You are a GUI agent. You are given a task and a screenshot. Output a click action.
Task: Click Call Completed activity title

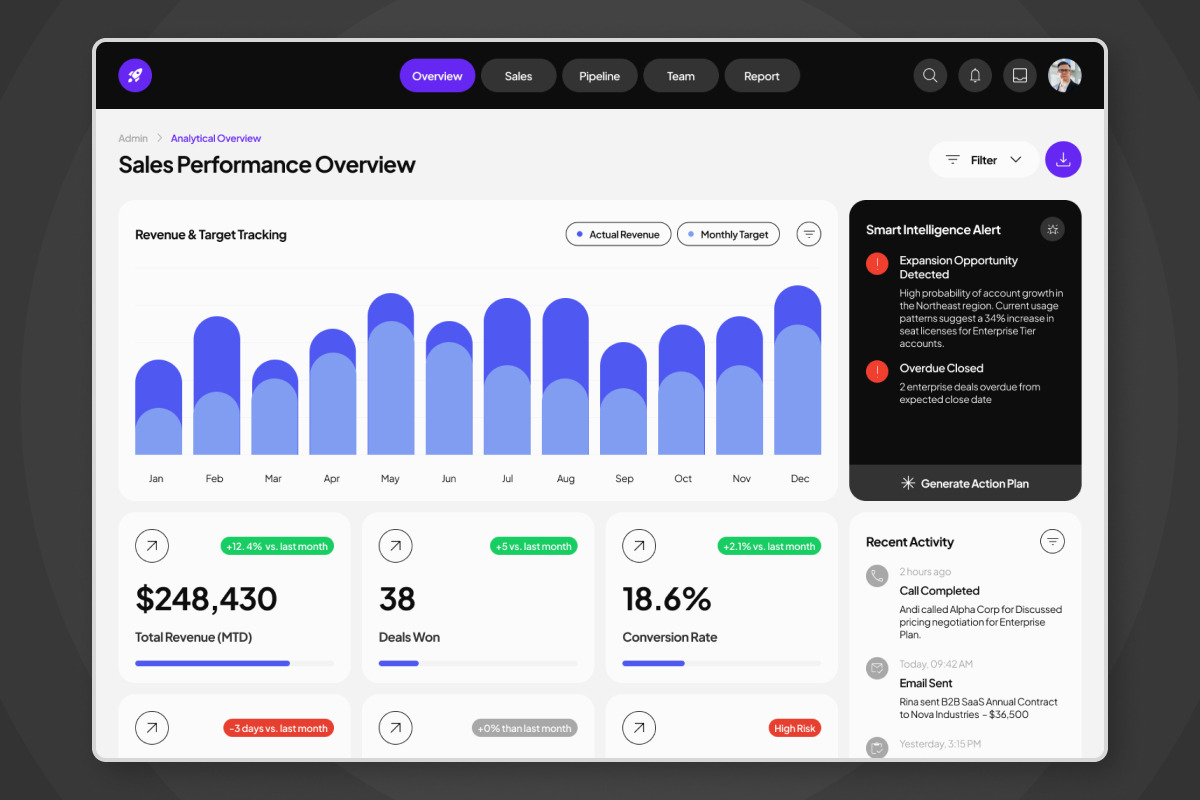coord(939,591)
